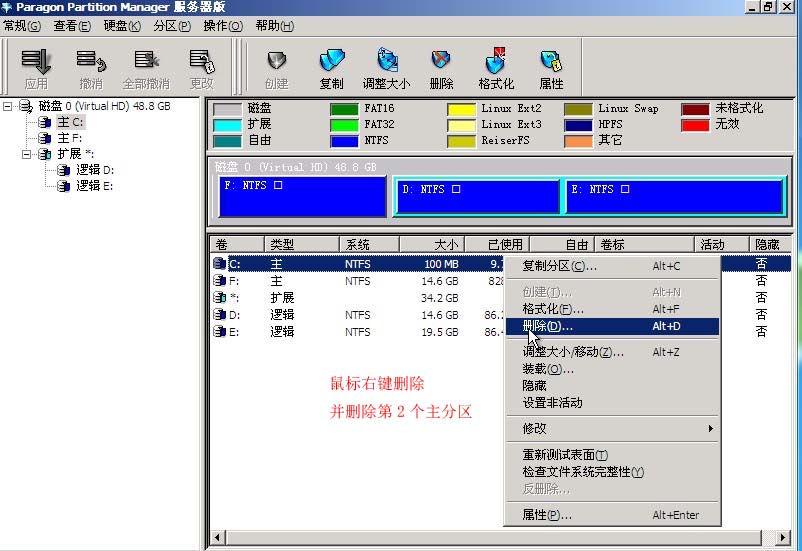Click the 应用 (Apply) toolbar icon
The height and width of the screenshot is (551, 802).
36,69
